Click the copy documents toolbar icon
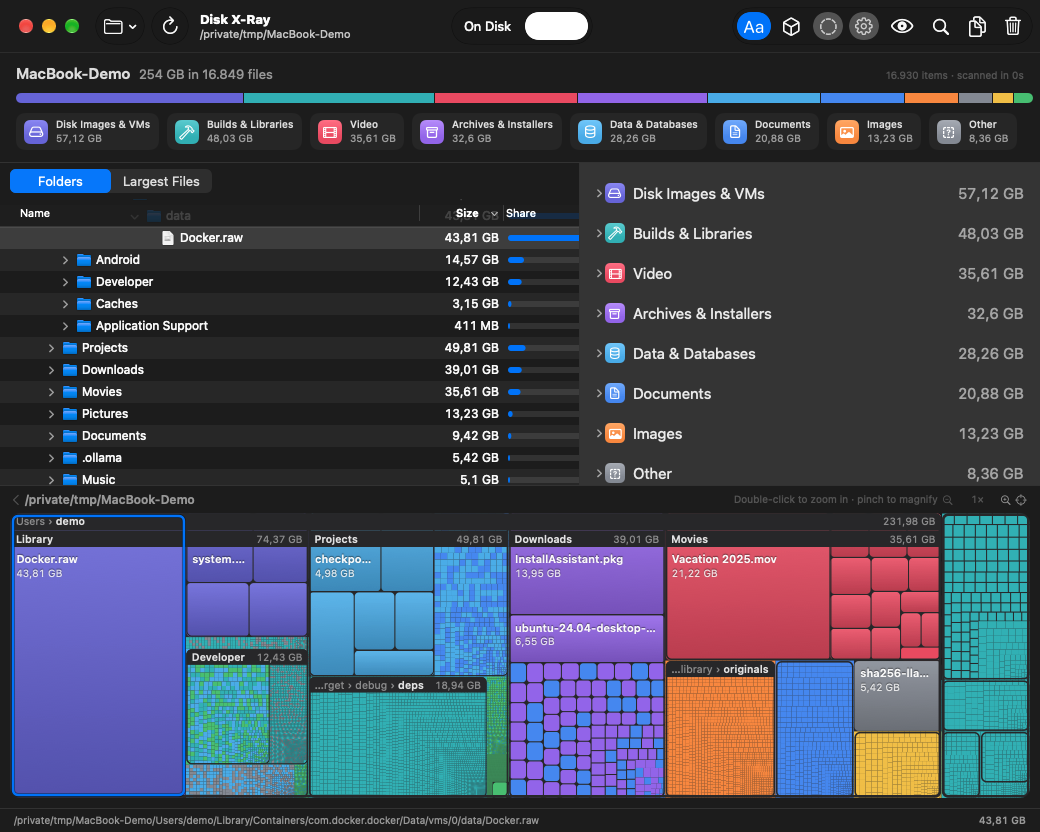The image size is (1040, 832). click(976, 27)
